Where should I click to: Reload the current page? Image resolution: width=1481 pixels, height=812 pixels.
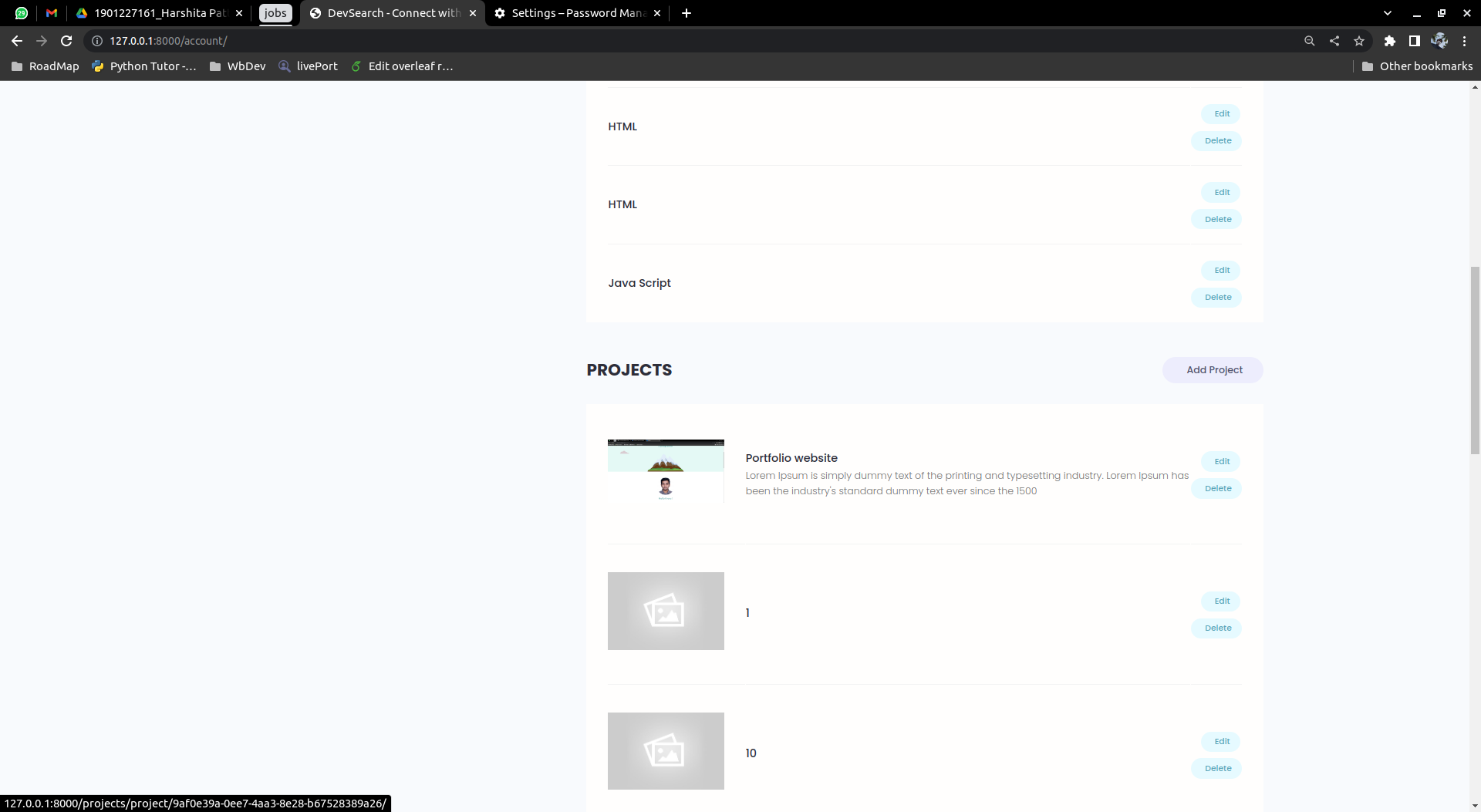tap(66, 41)
